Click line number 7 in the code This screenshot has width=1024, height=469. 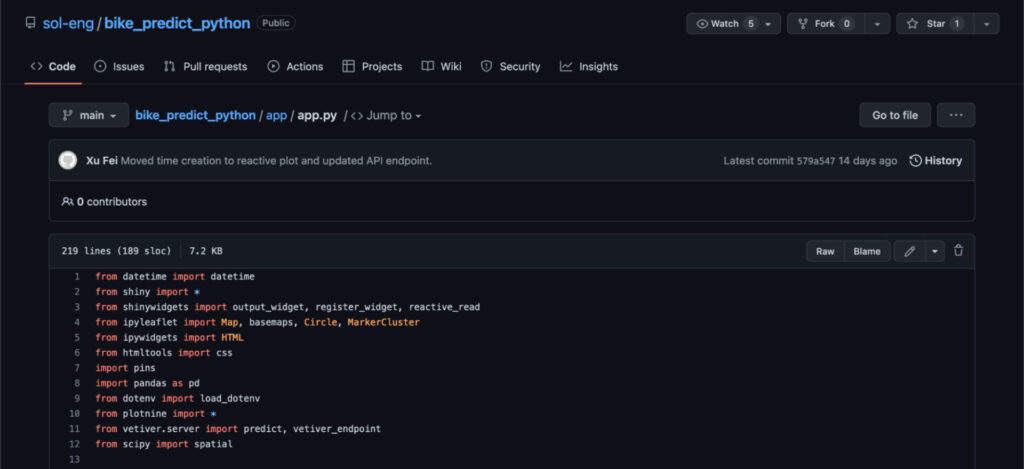[76, 368]
